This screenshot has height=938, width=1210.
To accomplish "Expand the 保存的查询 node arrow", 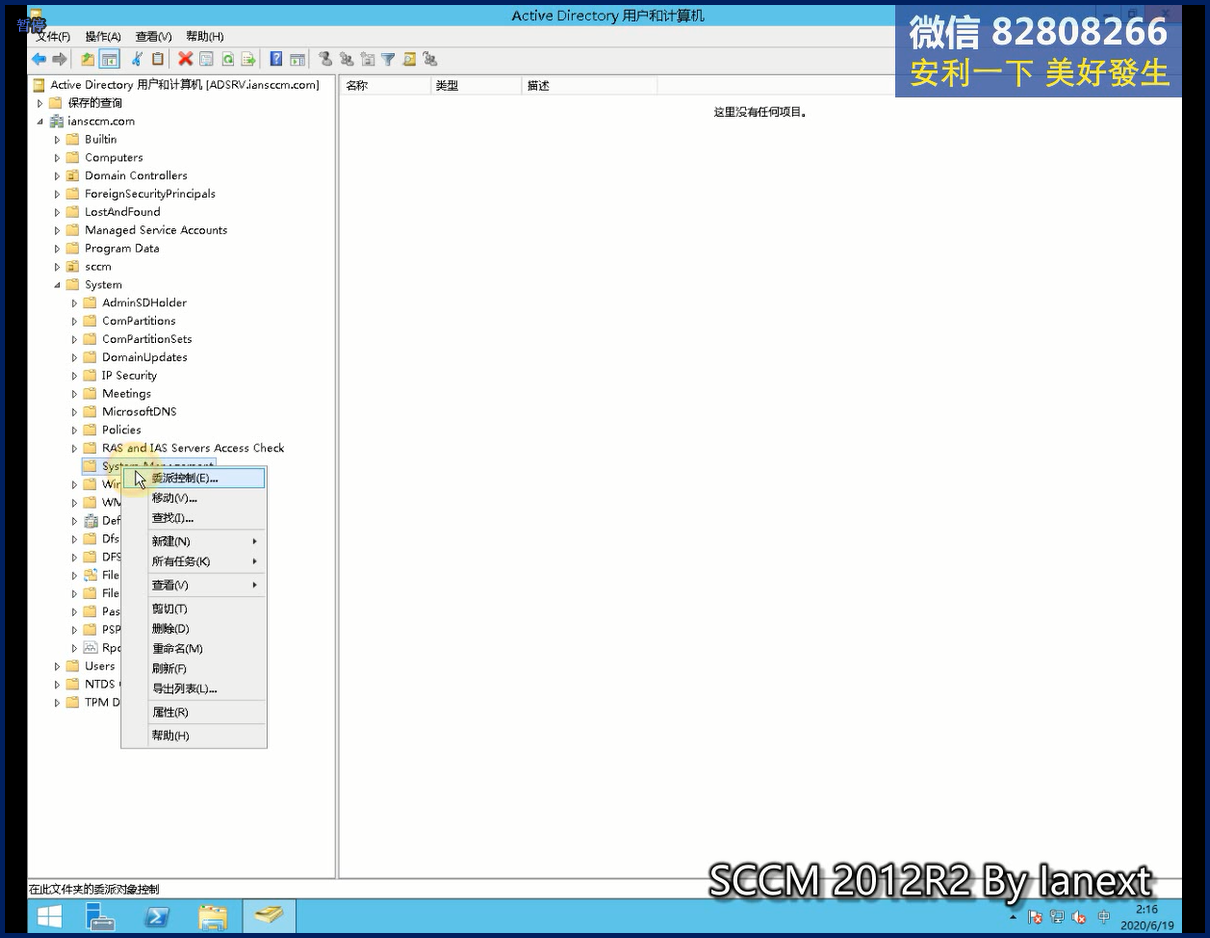I will [x=40, y=103].
